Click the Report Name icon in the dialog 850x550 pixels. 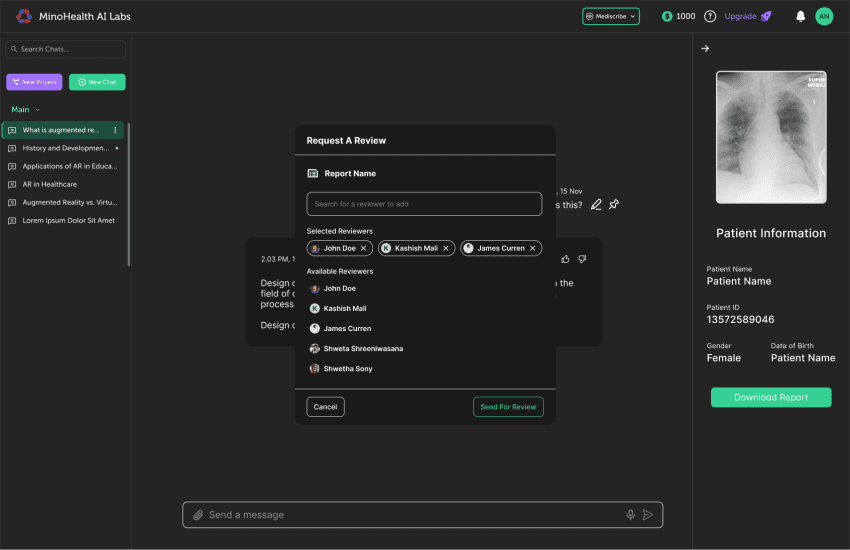(x=313, y=173)
